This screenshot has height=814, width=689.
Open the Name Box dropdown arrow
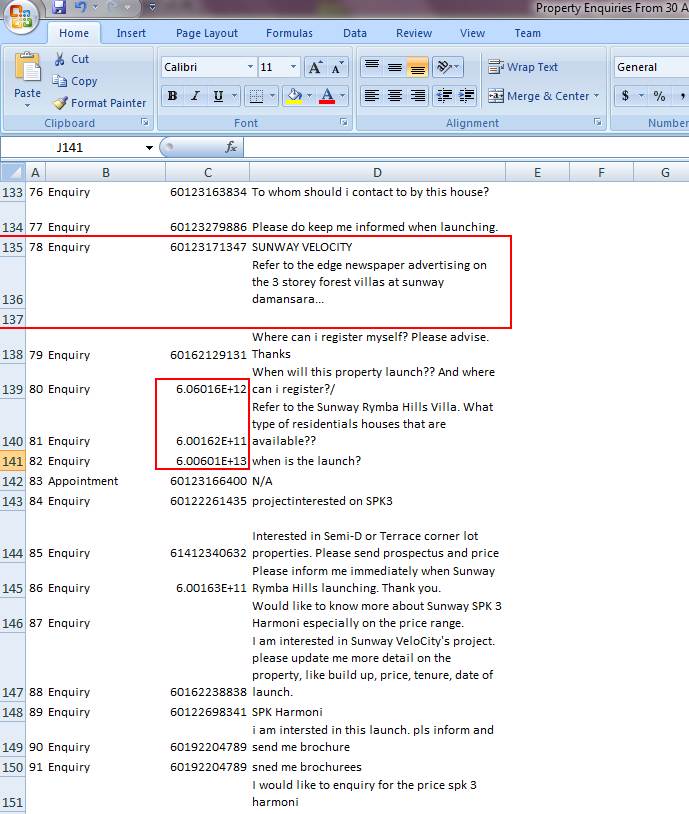pyautogui.click(x=149, y=148)
